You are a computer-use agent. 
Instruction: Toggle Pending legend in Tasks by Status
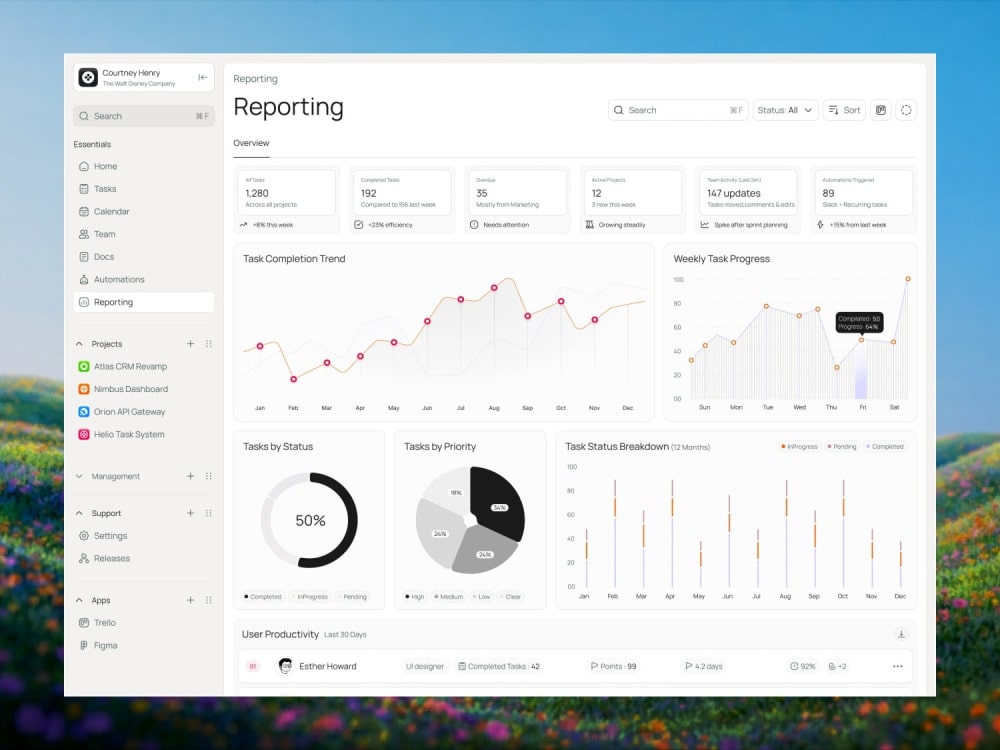[x=353, y=597]
